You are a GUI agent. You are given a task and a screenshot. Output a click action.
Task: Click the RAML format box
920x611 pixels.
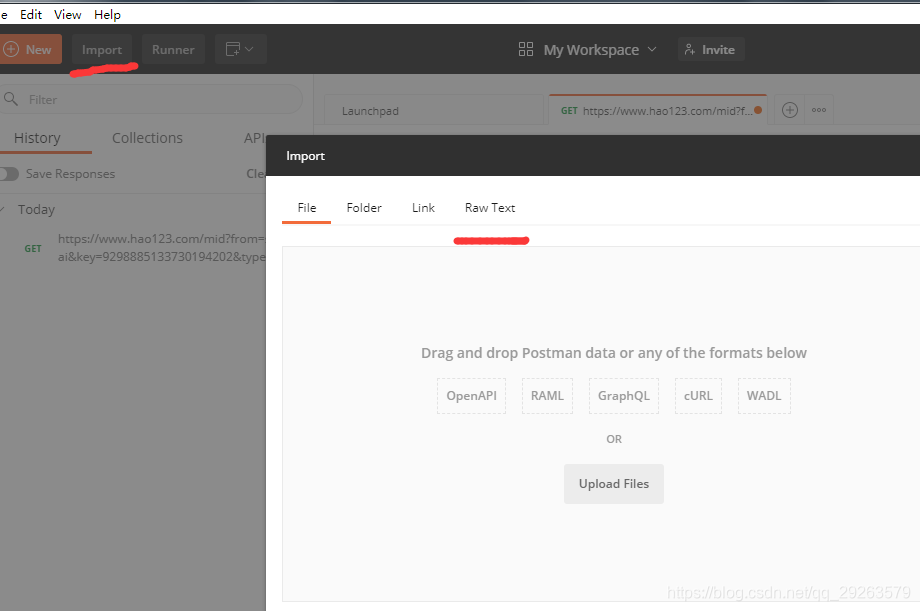[x=547, y=396]
